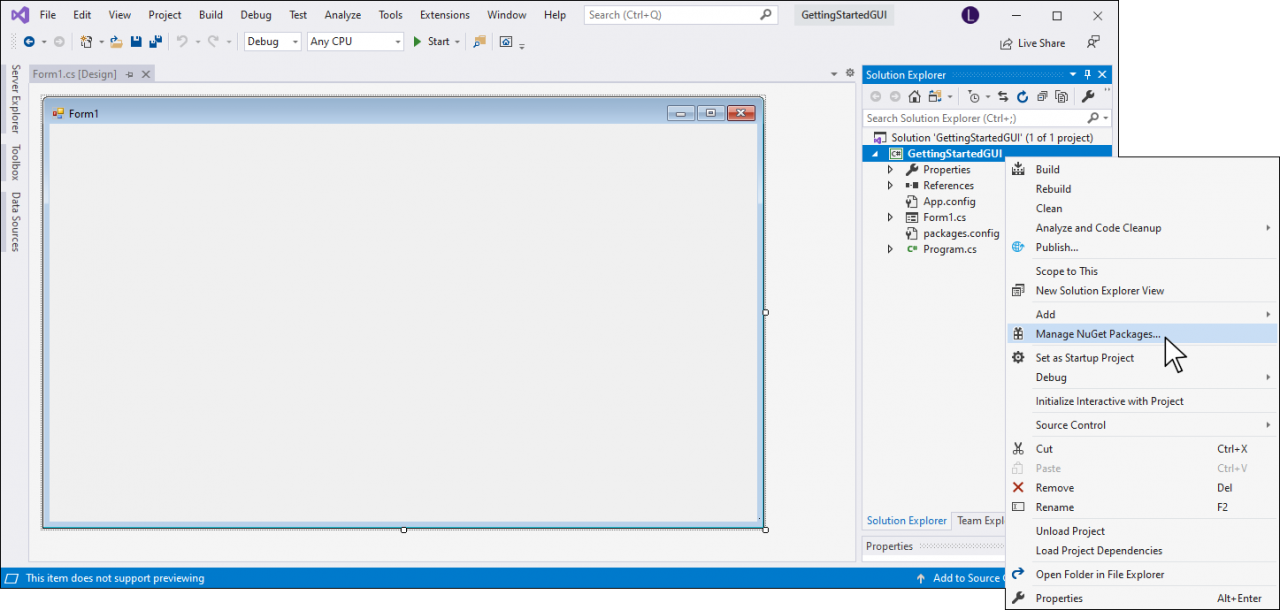
Task: Click Publish in the context menu
Action: 1142,247
